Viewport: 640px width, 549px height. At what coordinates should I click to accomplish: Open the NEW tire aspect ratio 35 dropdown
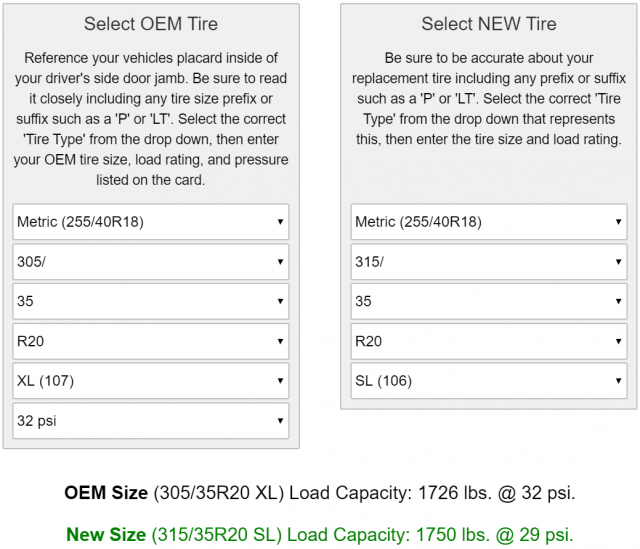[489, 301]
